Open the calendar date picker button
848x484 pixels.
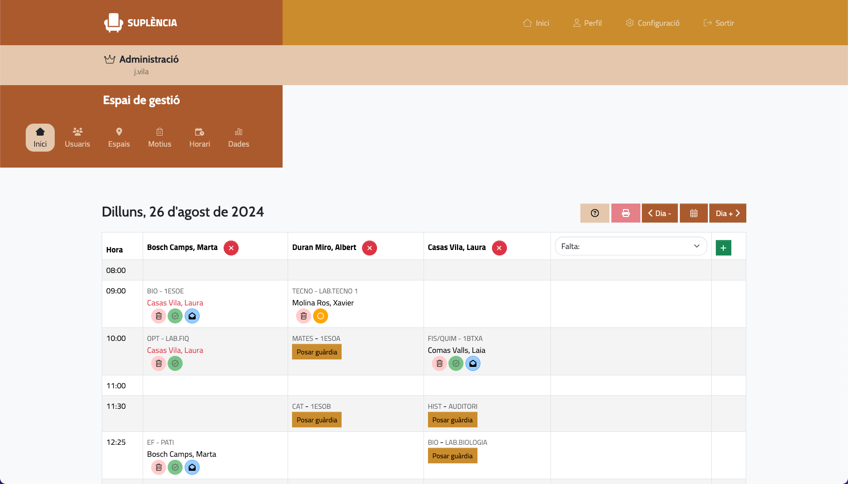[x=693, y=213]
